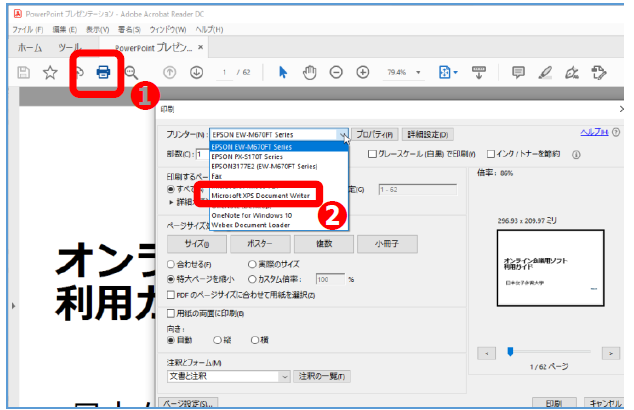Expand the left navigation pane arrow
This screenshot has height=410, width=634.
(13, 306)
